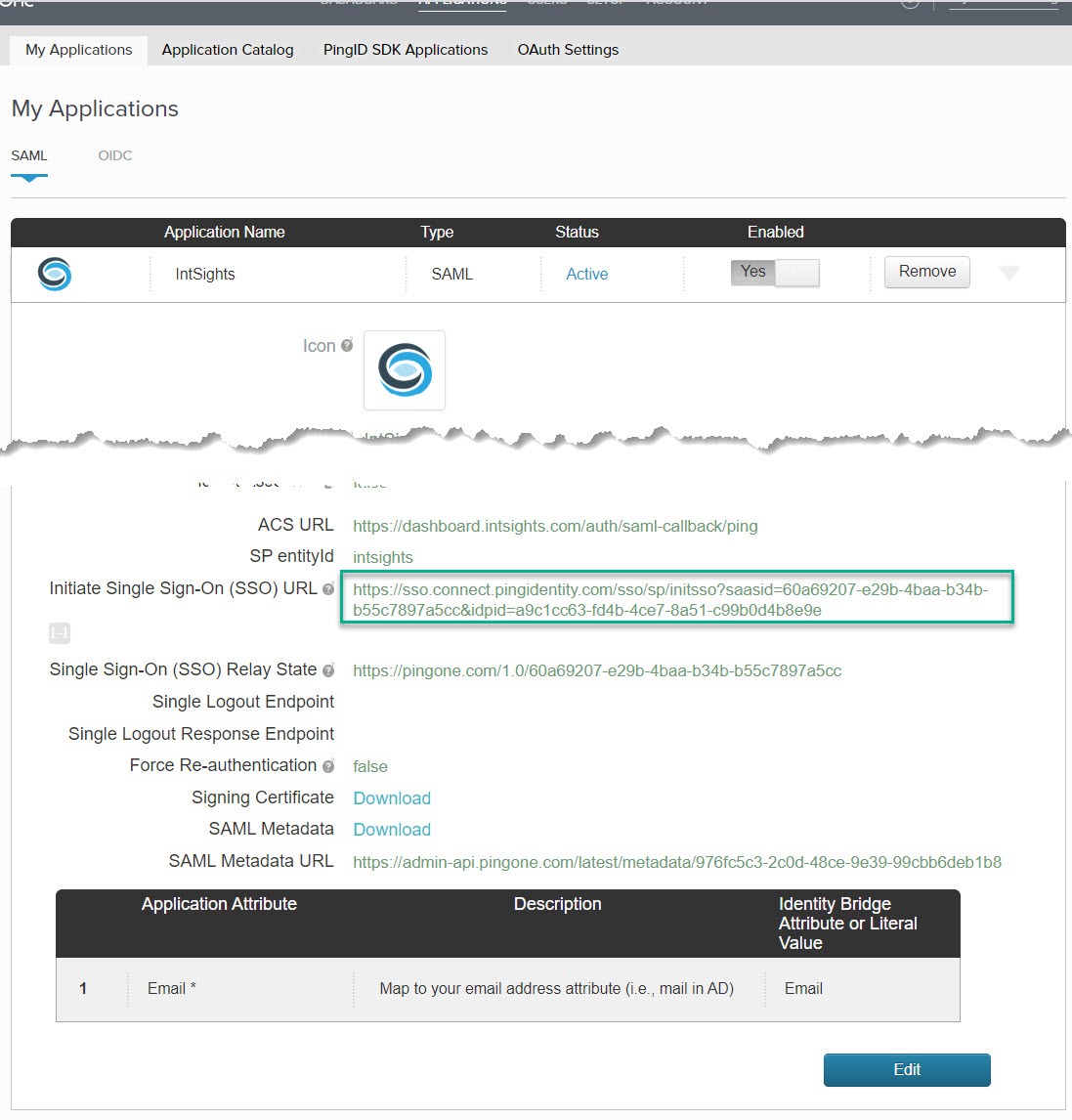Open the PingID SDK Applications tab
The height and width of the screenshot is (1120, 1072).
pos(406,50)
